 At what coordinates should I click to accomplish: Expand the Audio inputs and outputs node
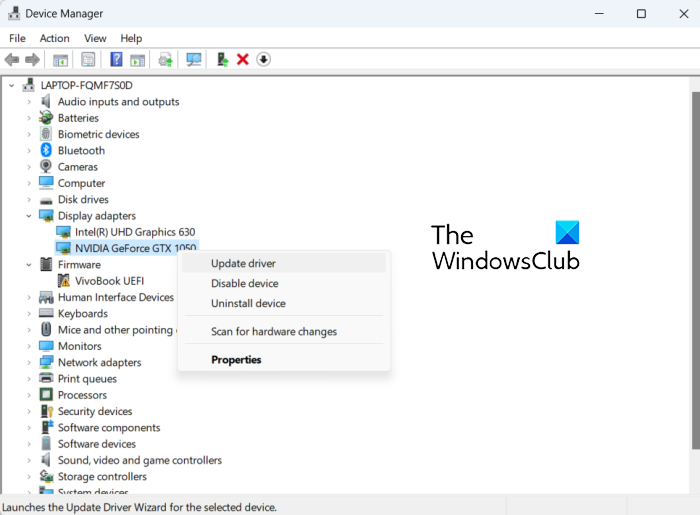[29, 102]
